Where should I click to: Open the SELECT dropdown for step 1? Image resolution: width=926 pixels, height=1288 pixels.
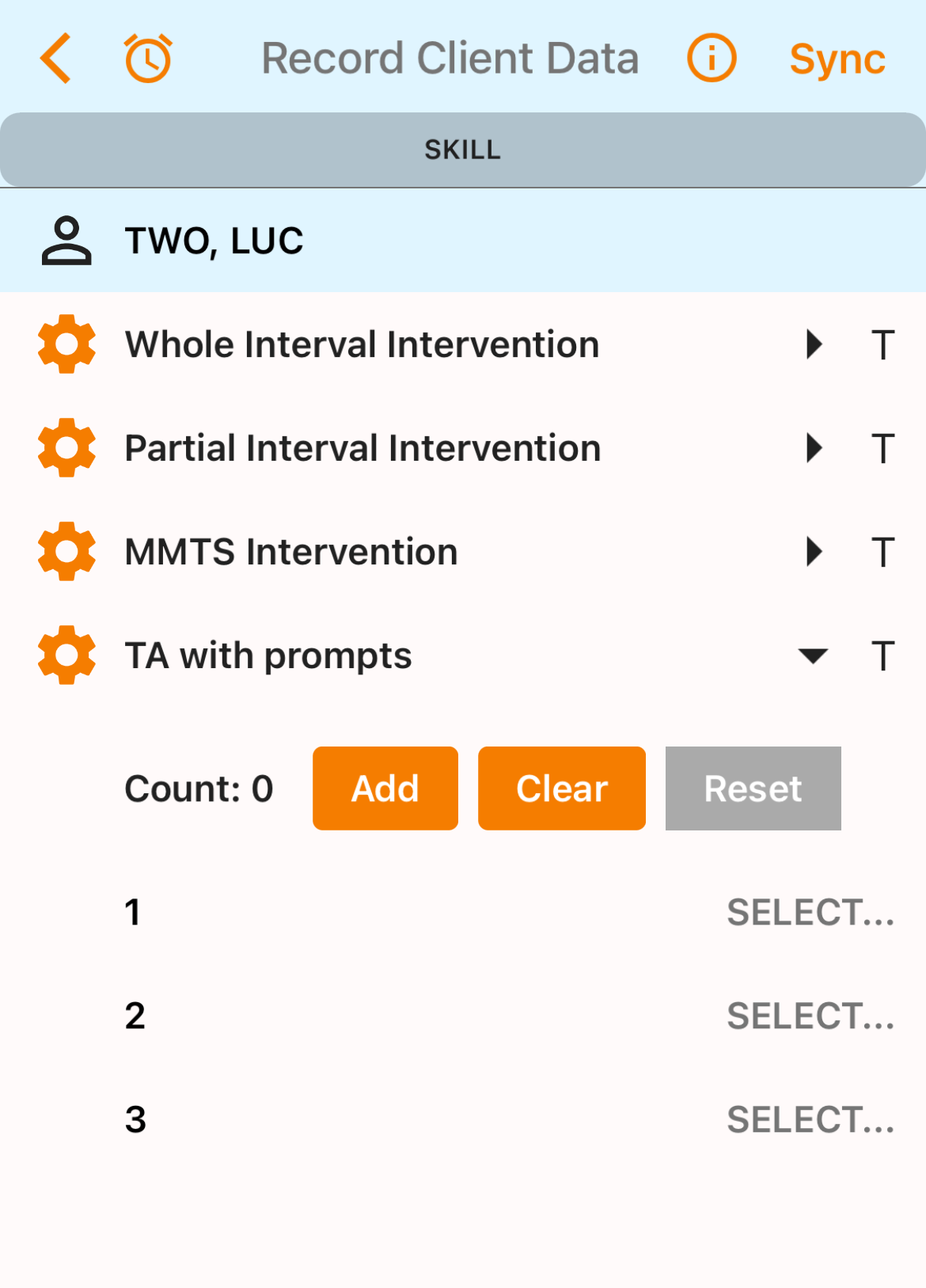[810, 912]
